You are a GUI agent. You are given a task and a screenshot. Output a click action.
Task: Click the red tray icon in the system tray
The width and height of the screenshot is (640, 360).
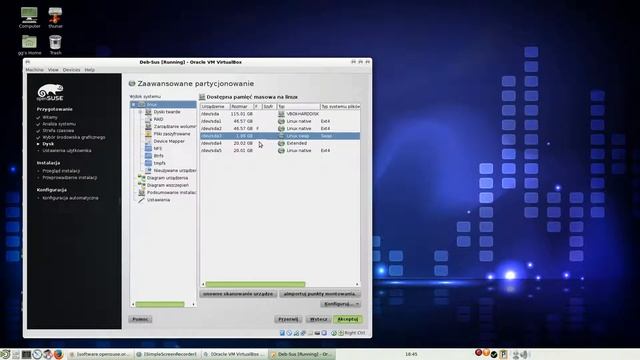click(478, 353)
